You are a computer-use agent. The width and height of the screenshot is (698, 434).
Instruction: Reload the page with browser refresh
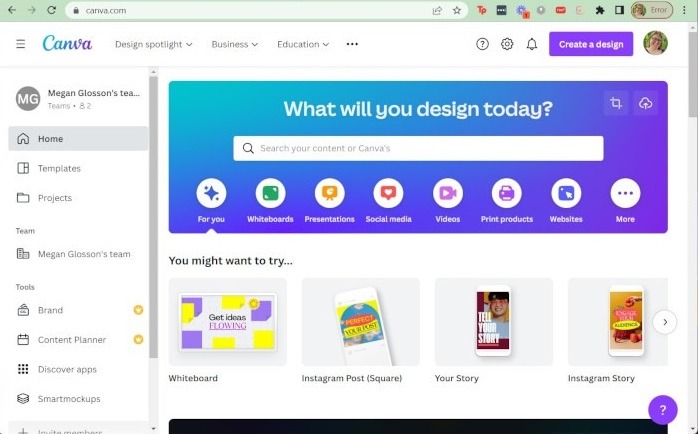pyautogui.click(x=51, y=10)
